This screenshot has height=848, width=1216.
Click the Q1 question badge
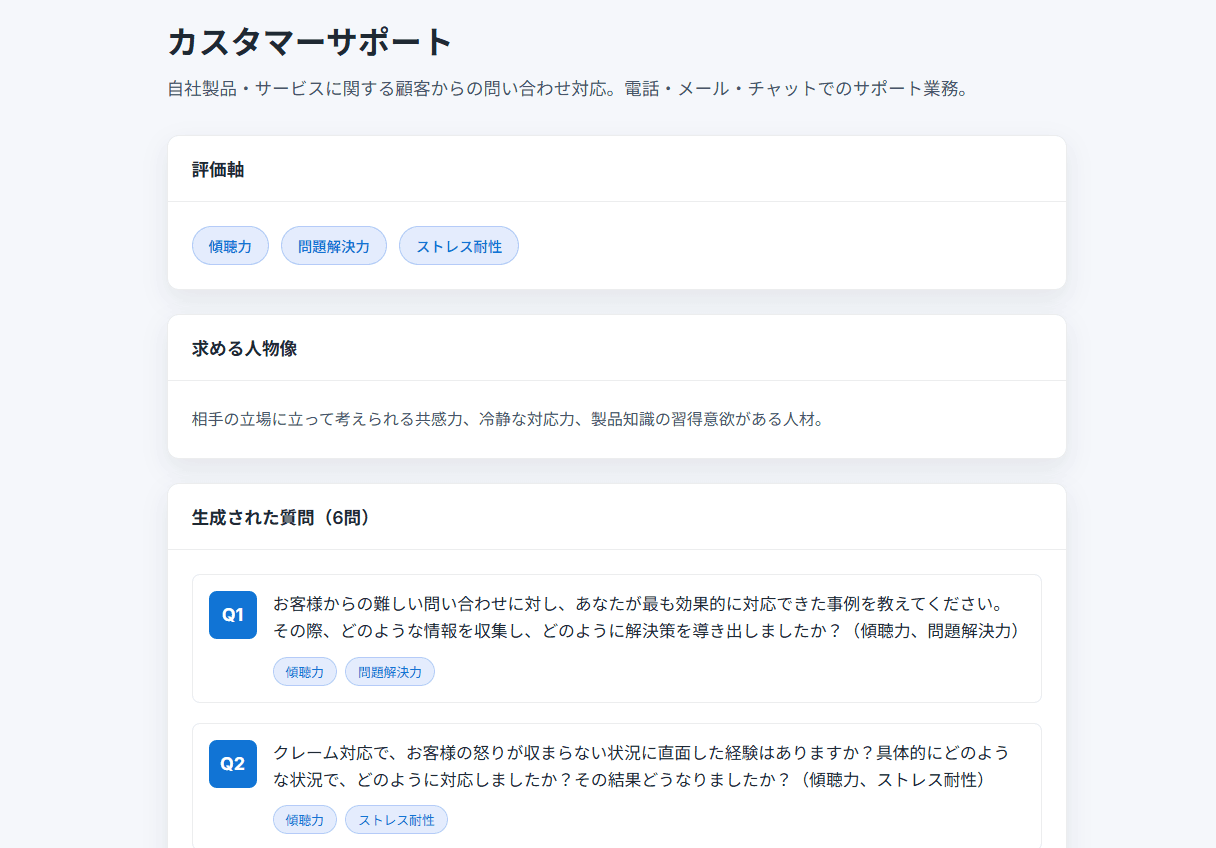pos(232,615)
